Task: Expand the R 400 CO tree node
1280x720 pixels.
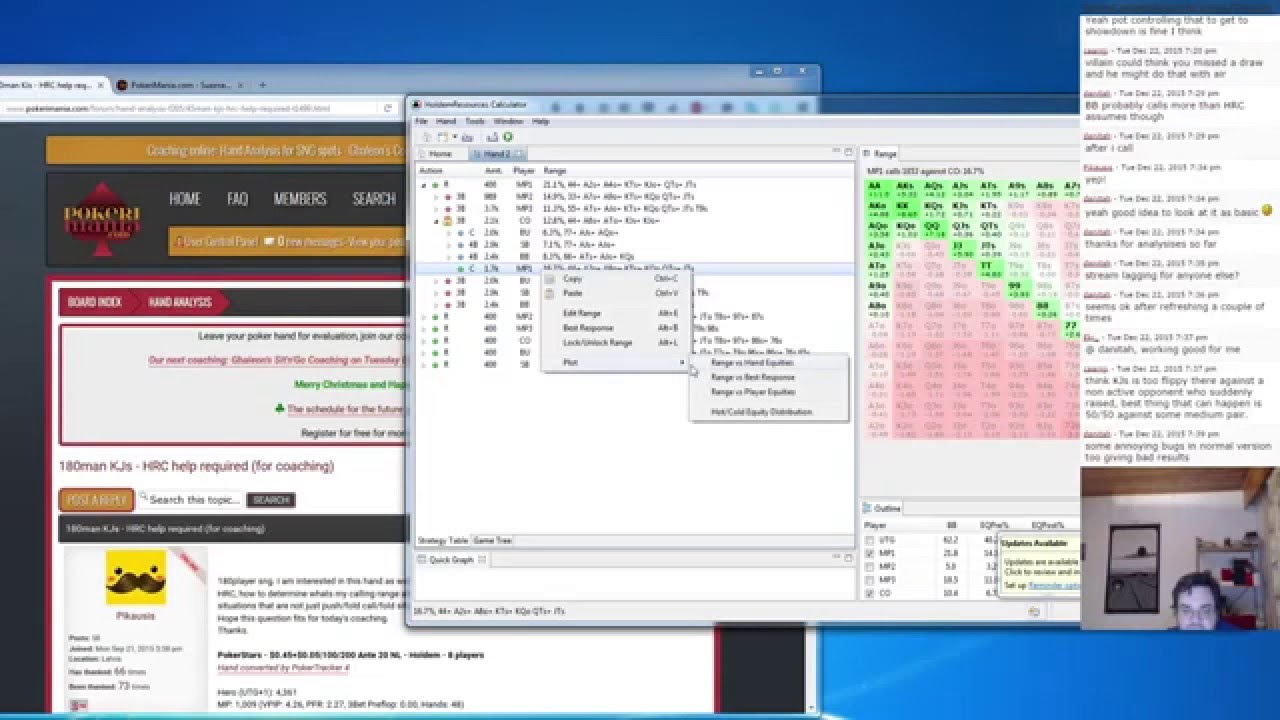Action: point(424,340)
